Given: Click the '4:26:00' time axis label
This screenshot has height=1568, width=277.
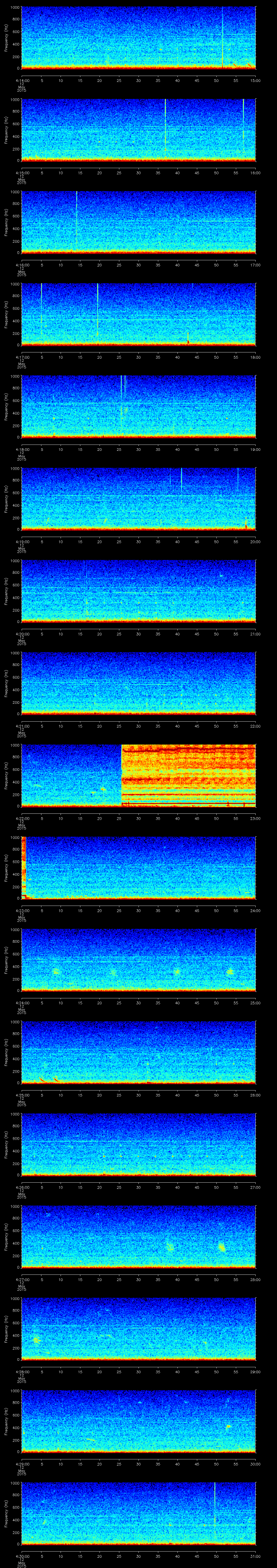Looking at the screenshot, I should [22, 1187].
